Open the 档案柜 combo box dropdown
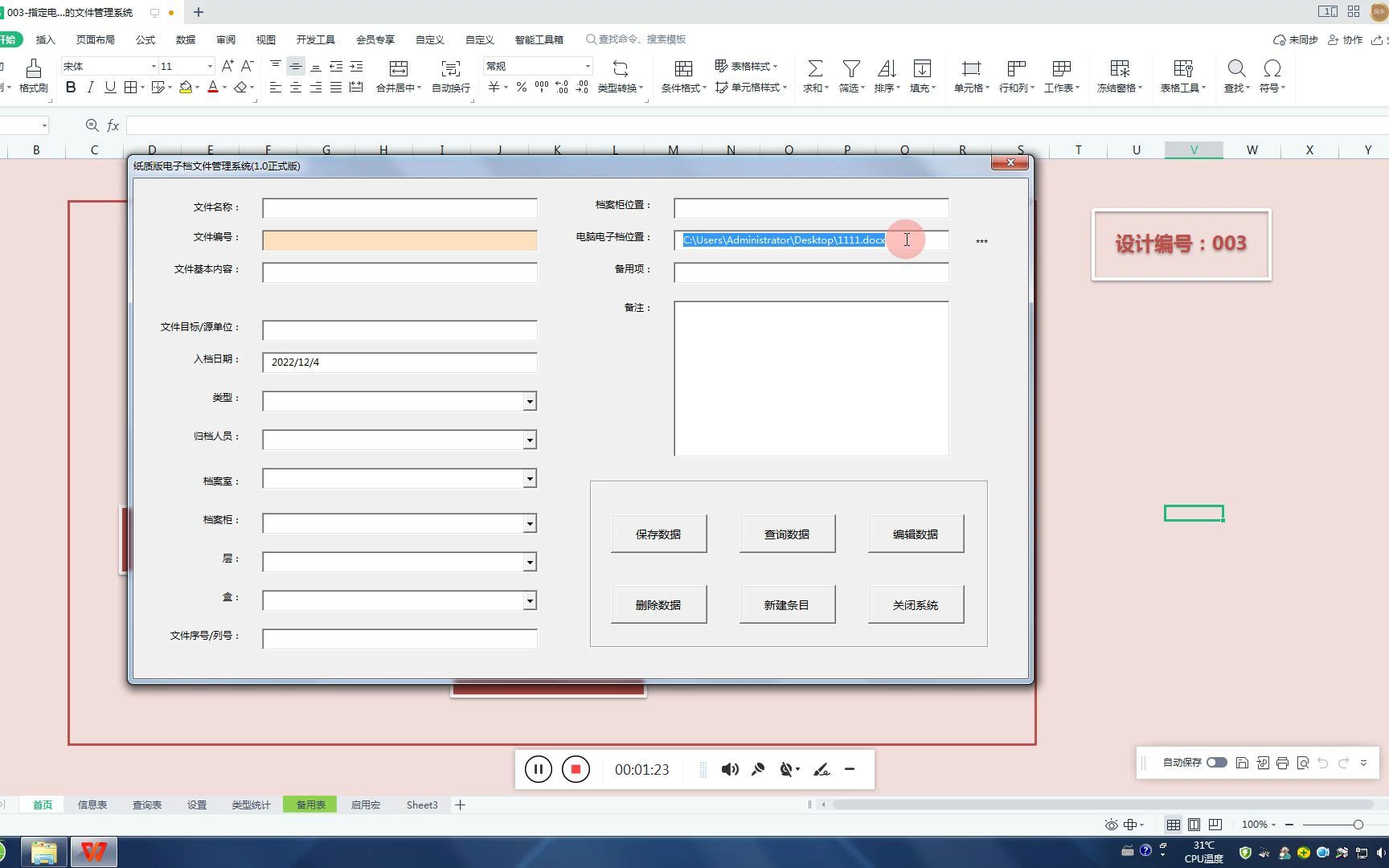The height and width of the screenshot is (868, 1389). click(530, 524)
